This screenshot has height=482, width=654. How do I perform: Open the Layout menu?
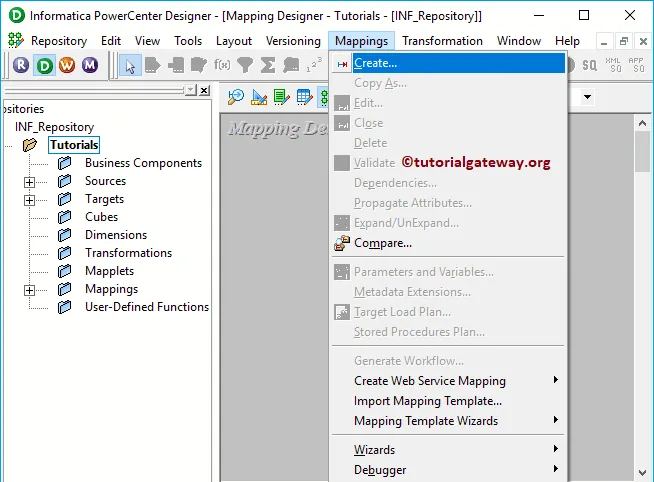pyautogui.click(x=234, y=41)
